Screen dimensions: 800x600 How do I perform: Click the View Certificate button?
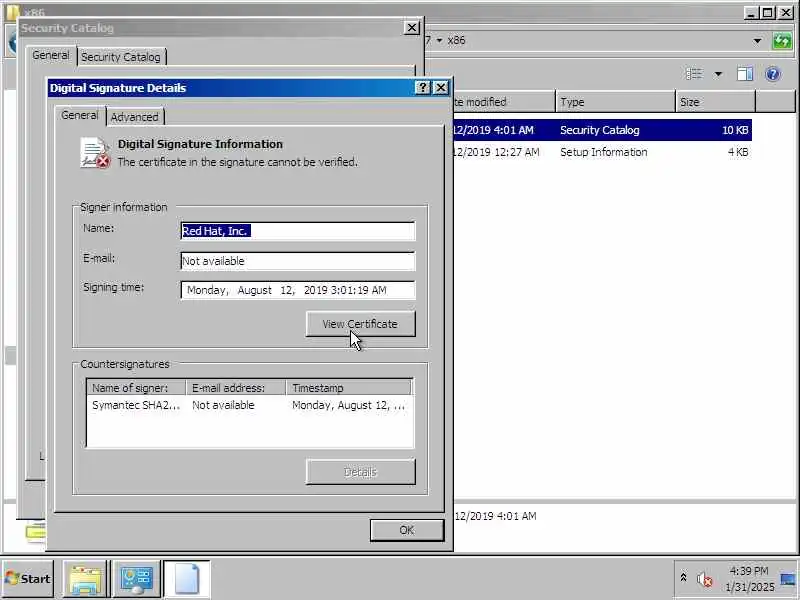pyautogui.click(x=361, y=324)
